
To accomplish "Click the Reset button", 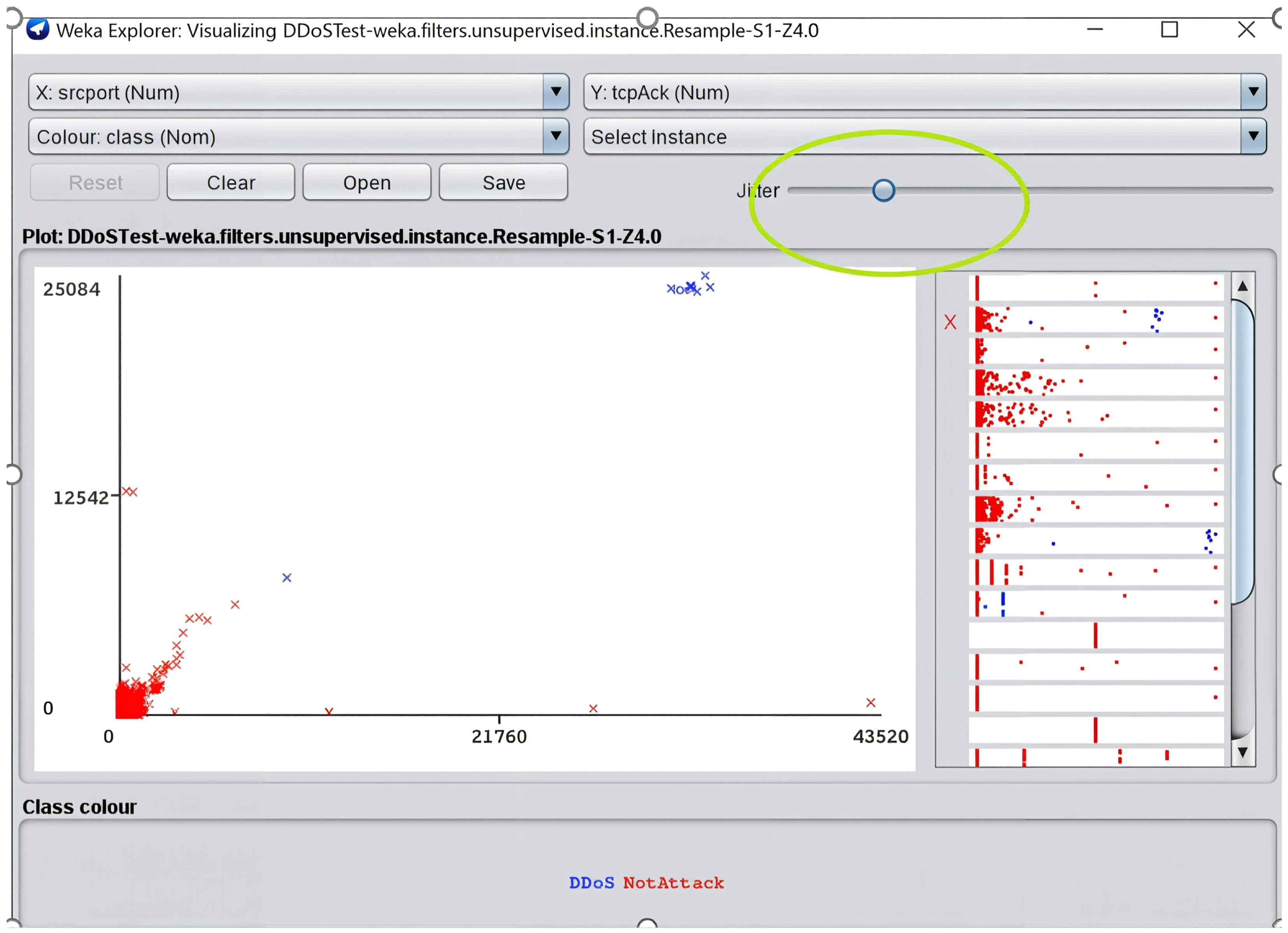I will (x=95, y=183).
